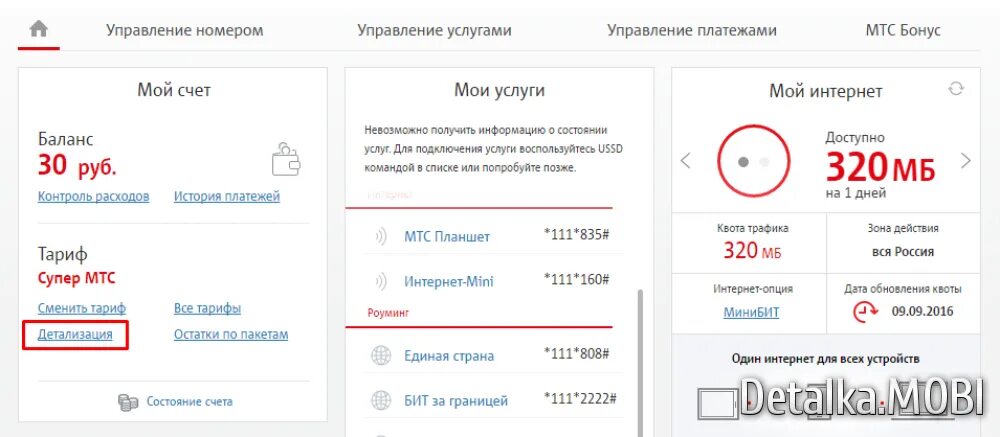The width and height of the screenshot is (1000, 437).
Task: Click the wallet icon beside the balance
Action: point(285,160)
